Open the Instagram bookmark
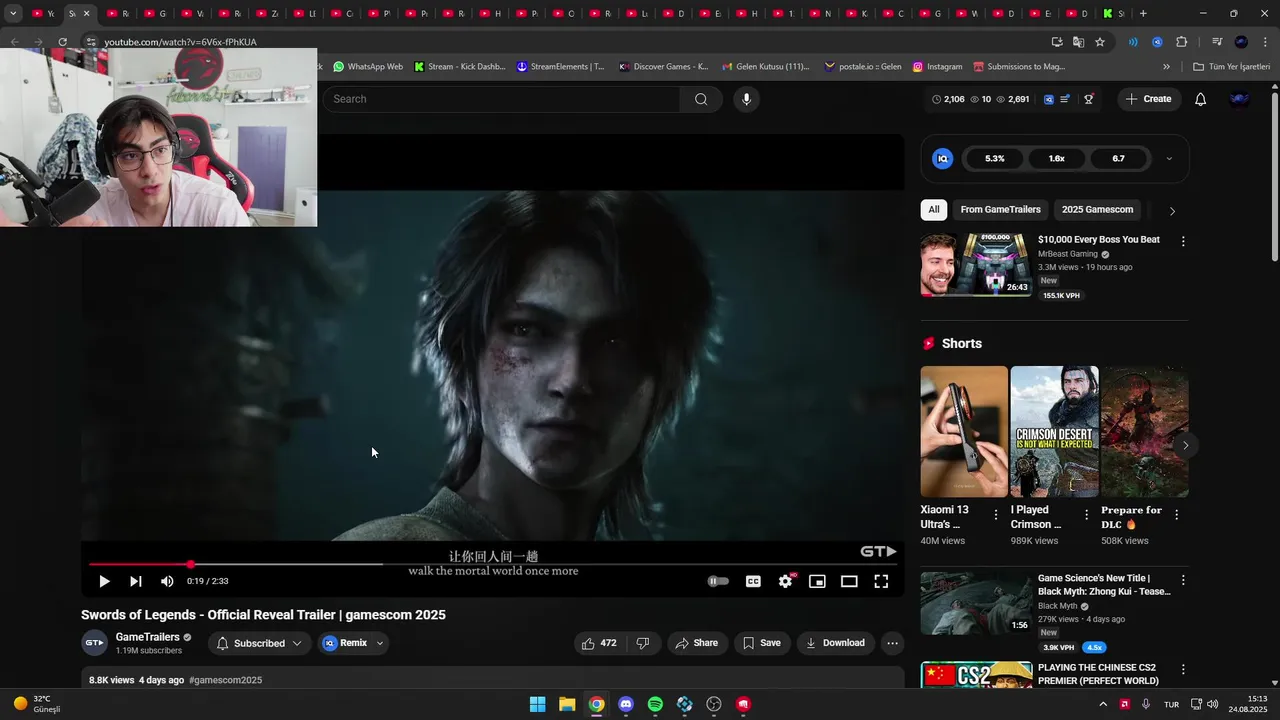1280x720 pixels. pos(937,67)
